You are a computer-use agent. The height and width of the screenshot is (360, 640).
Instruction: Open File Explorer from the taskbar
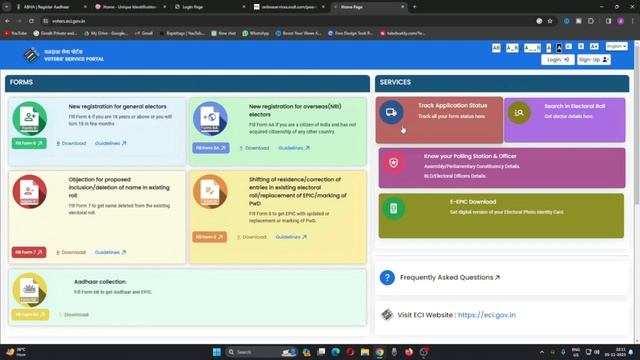(x=364, y=352)
